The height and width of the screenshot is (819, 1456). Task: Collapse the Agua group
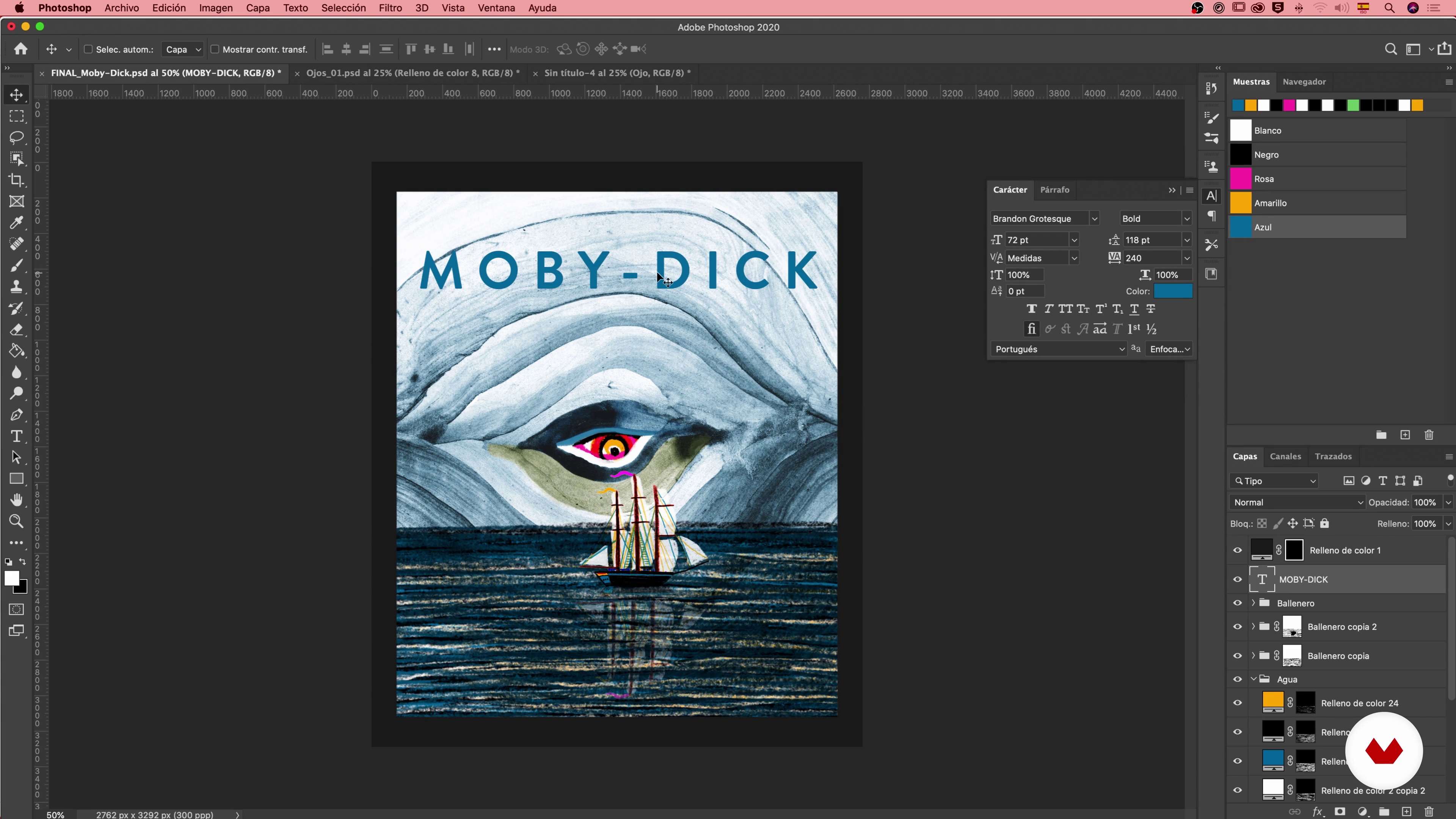coord(1253,679)
